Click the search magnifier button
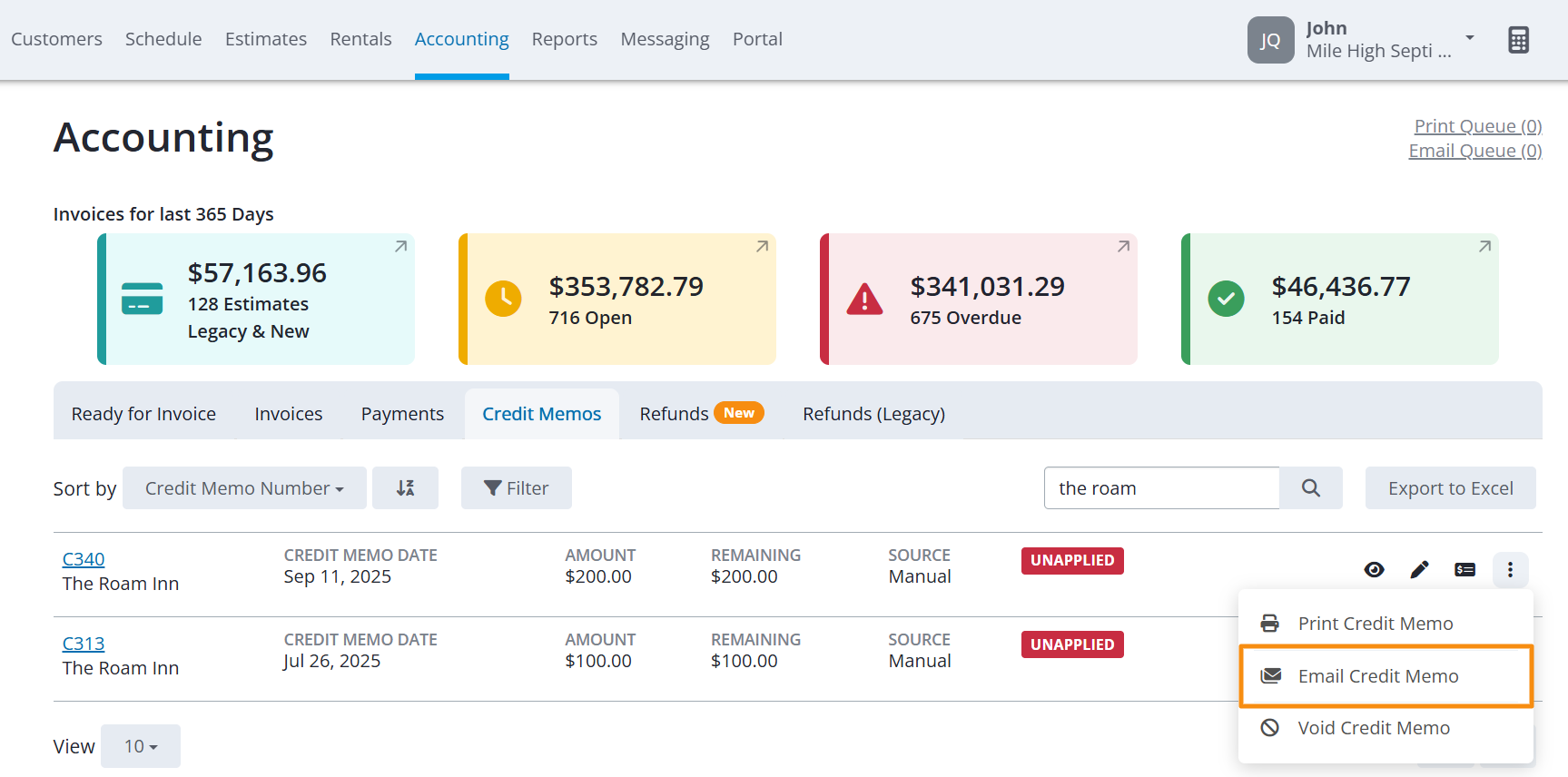This screenshot has width=1568, height=777. tap(1311, 488)
